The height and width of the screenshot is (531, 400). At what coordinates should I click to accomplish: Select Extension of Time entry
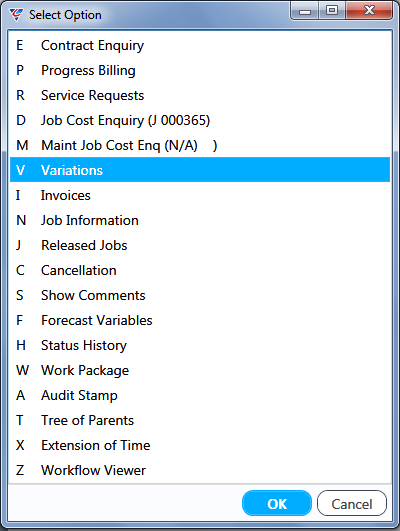pyautogui.click(x=200, y=445)
